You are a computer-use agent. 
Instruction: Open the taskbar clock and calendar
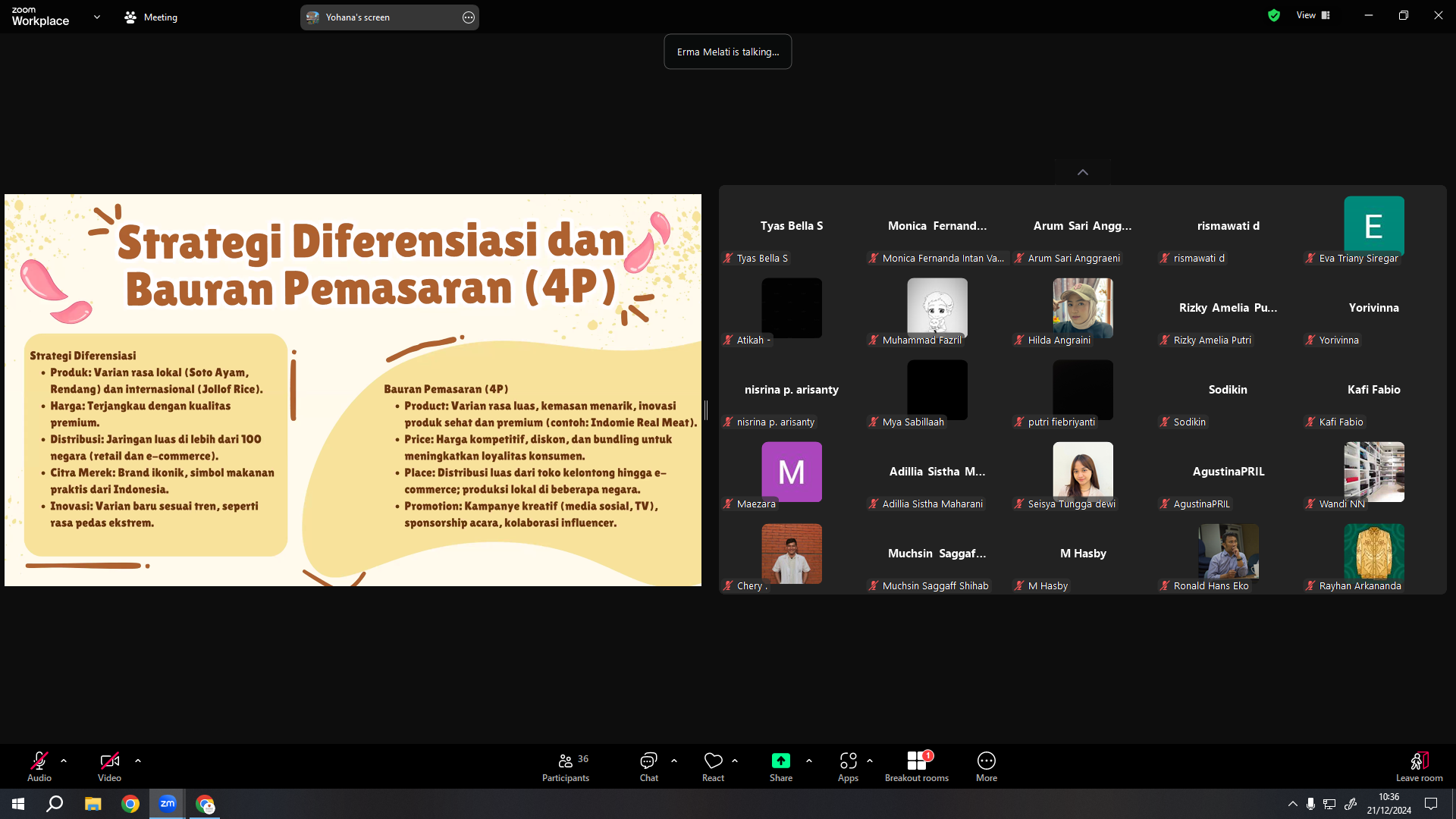point(1389,804)
